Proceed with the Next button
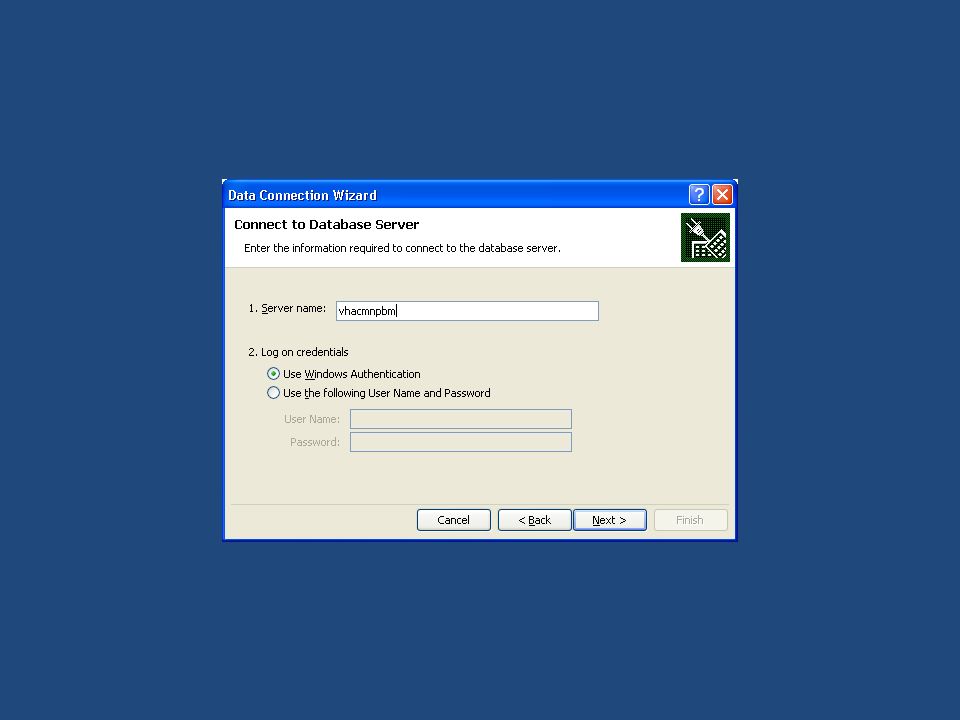This screenshot has height=720, width=960. point(610,520)
